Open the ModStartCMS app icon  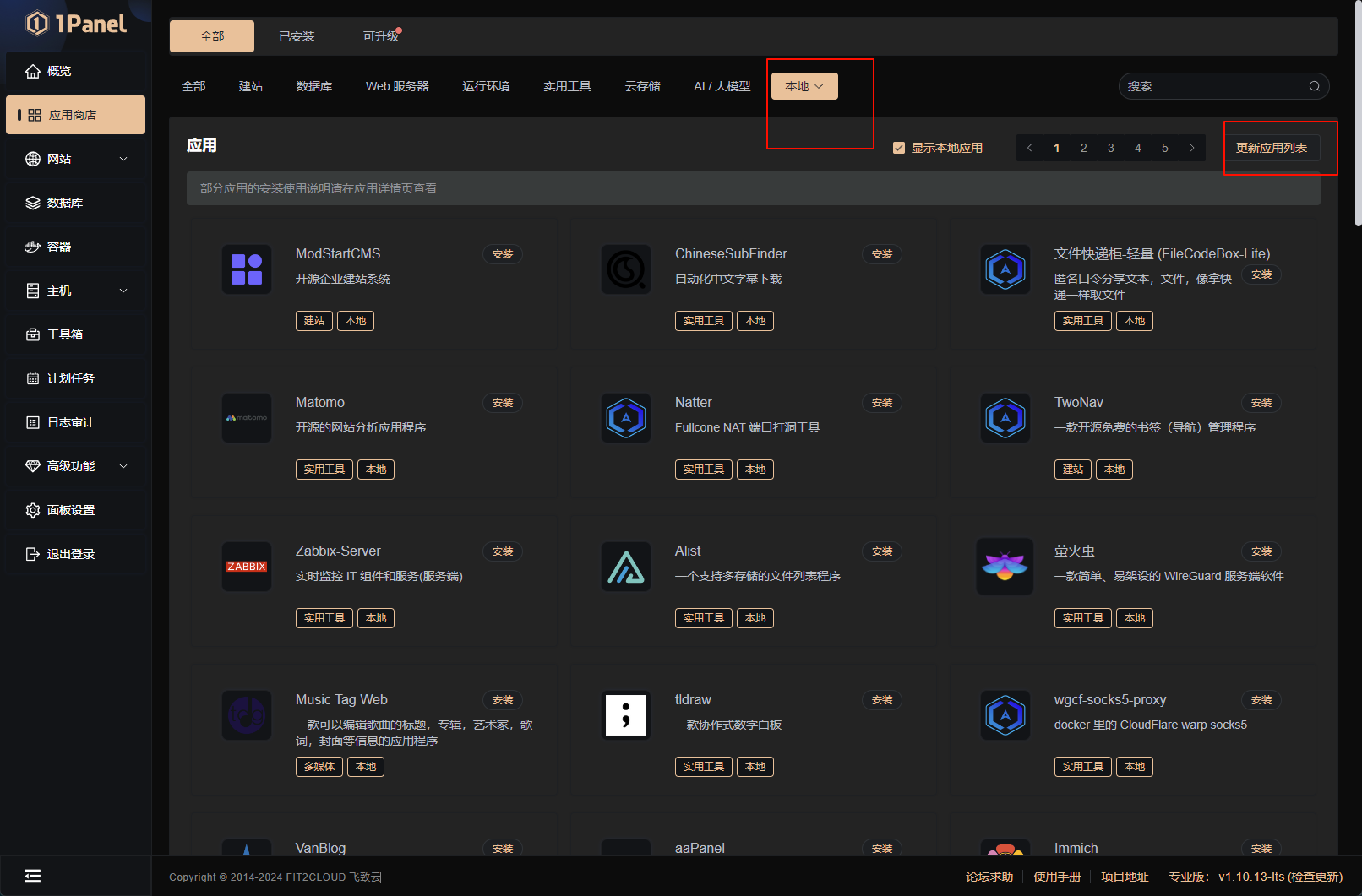pos(247,269)
